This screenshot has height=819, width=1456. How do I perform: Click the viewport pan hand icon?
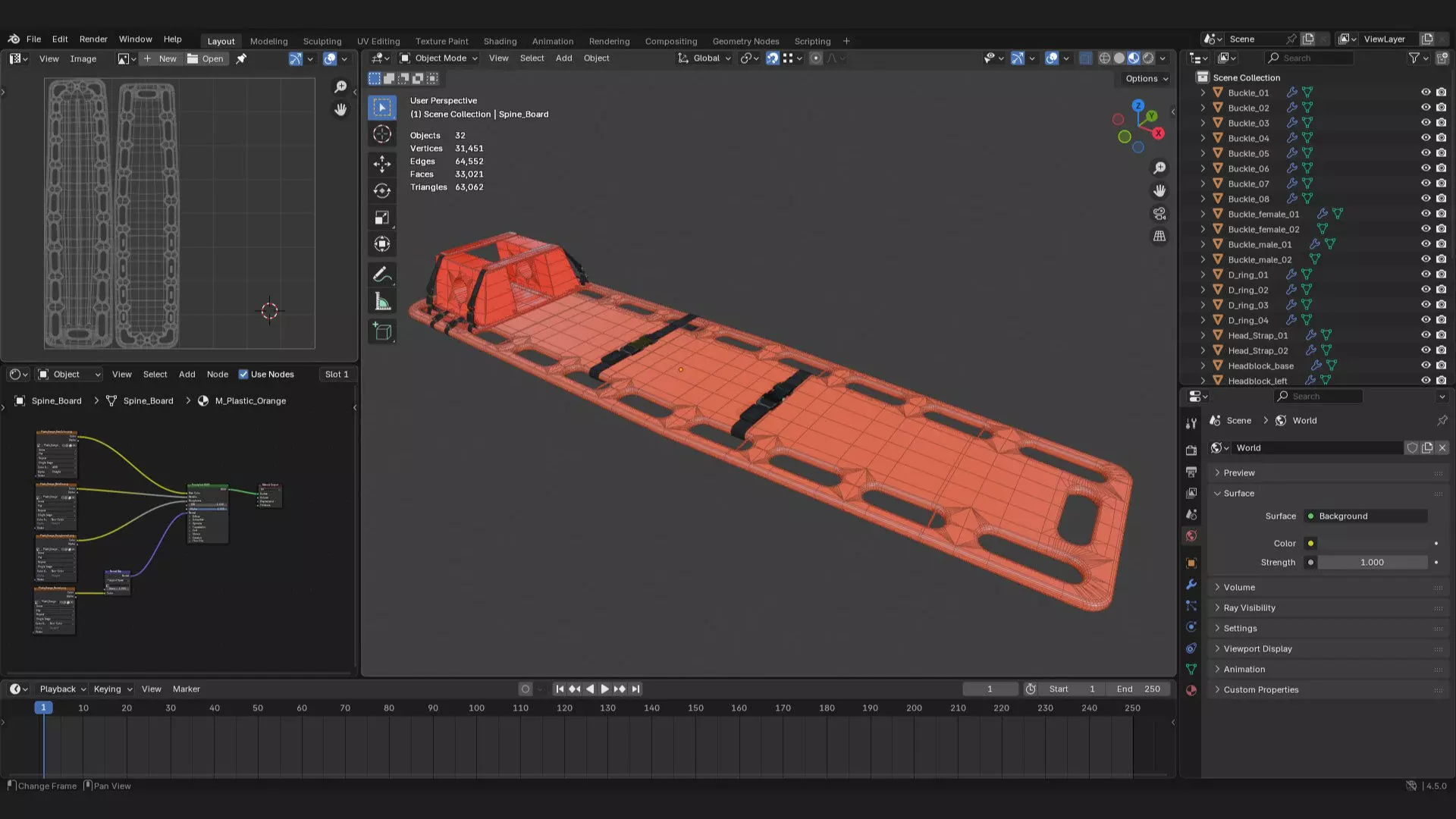click(x=1159, y=190)
